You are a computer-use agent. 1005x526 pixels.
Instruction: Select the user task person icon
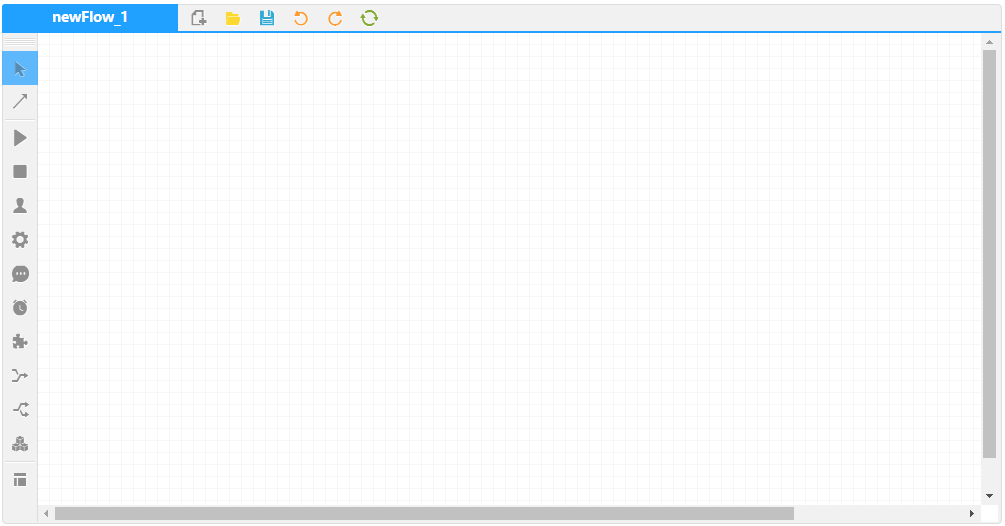click(20, 206)
